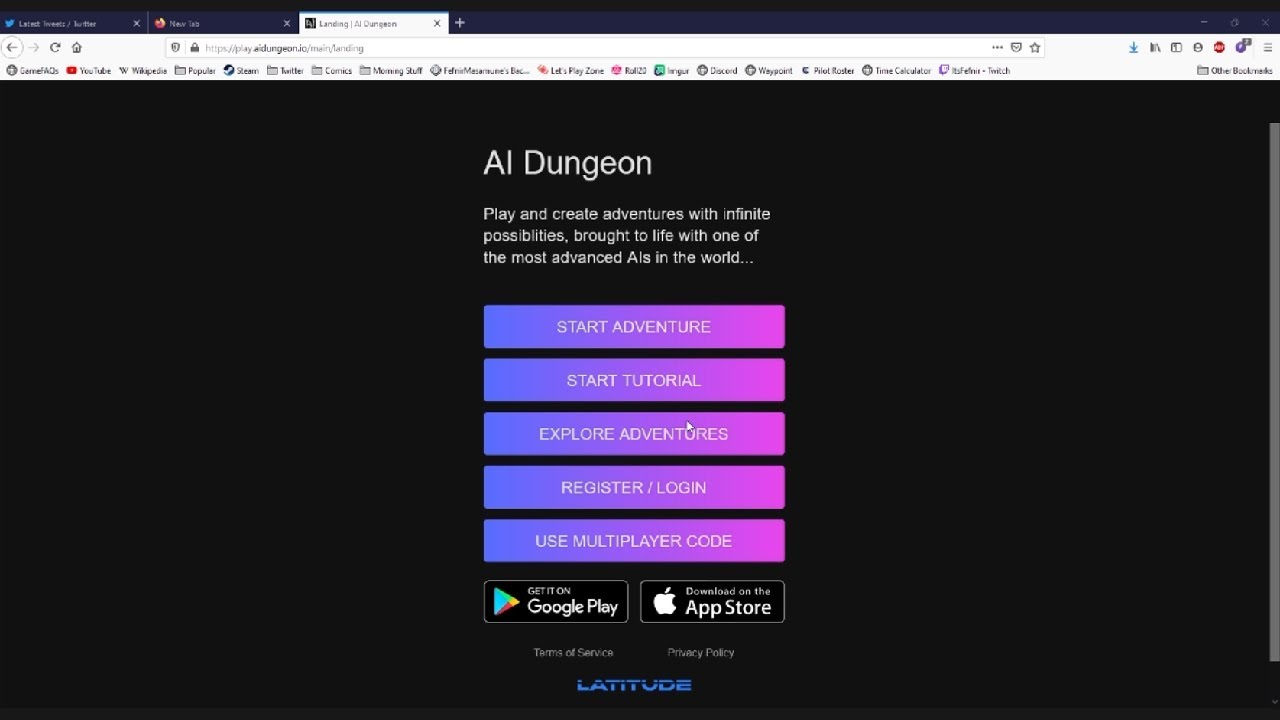Open the GameFAQs bookmark
Screen dimensions: 1280x720
pos(32,71)
